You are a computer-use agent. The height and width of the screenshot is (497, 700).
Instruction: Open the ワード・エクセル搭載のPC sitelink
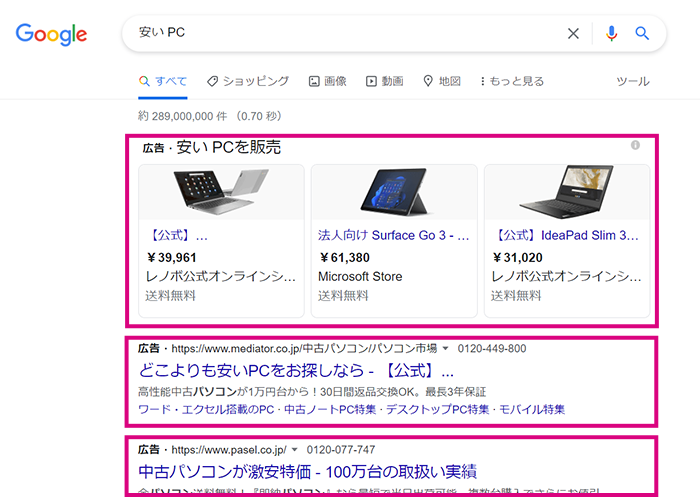tap(206, 409)
